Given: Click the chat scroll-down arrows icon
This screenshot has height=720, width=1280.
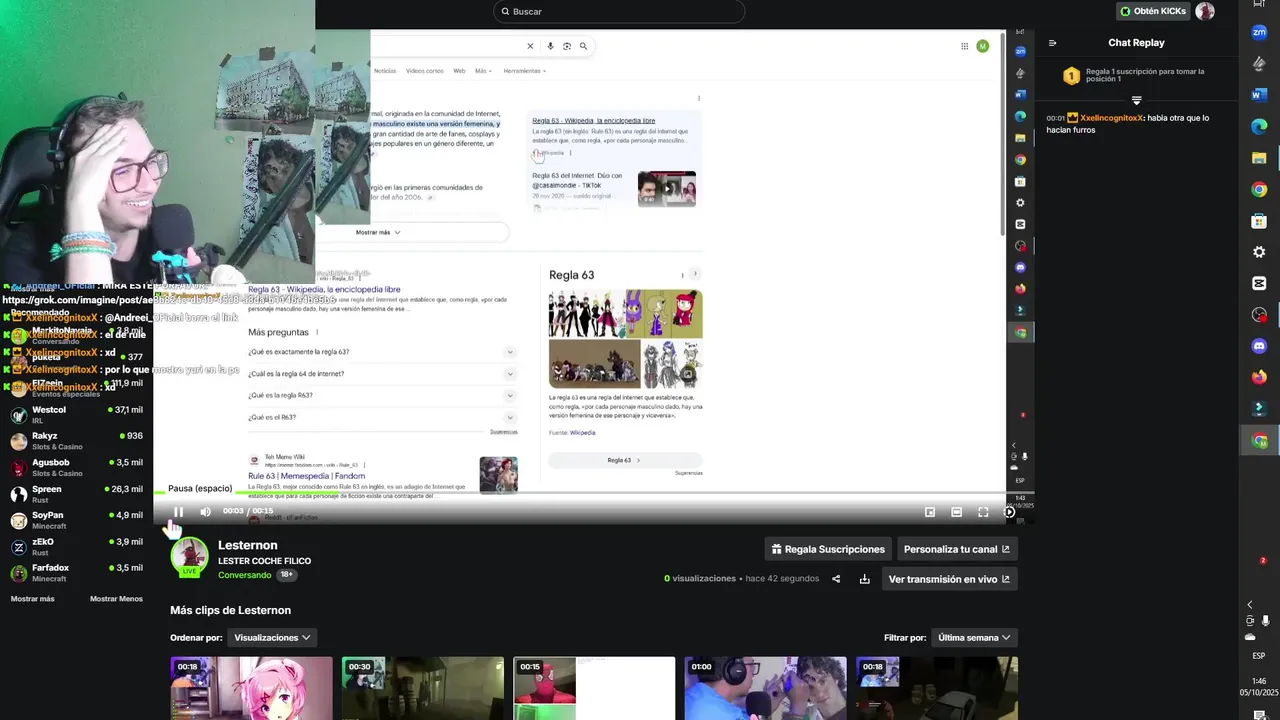Looking at the screenshot, I should point(1136,100).
